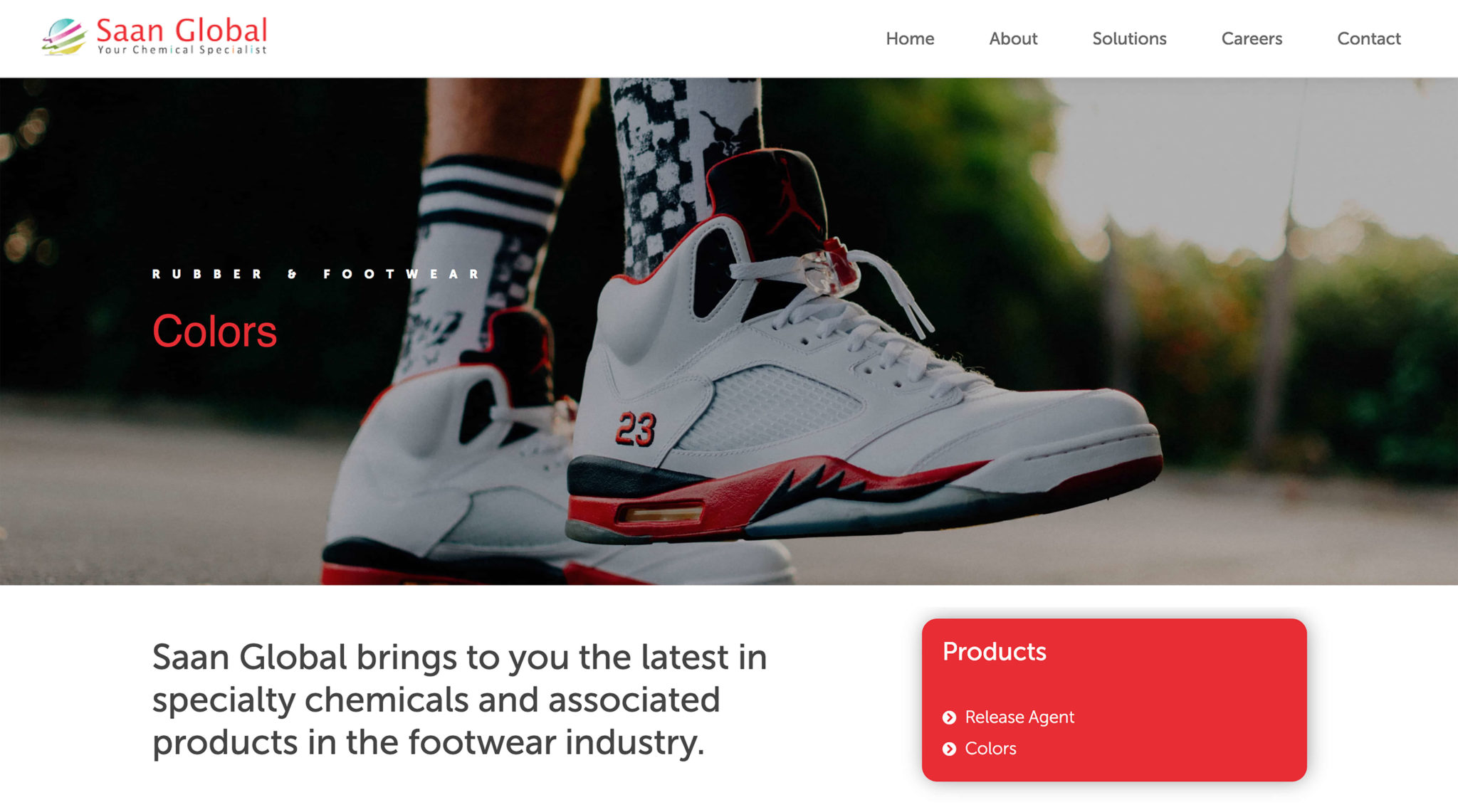
Task: Go to the About page
Action: [x=1013, y=38]
